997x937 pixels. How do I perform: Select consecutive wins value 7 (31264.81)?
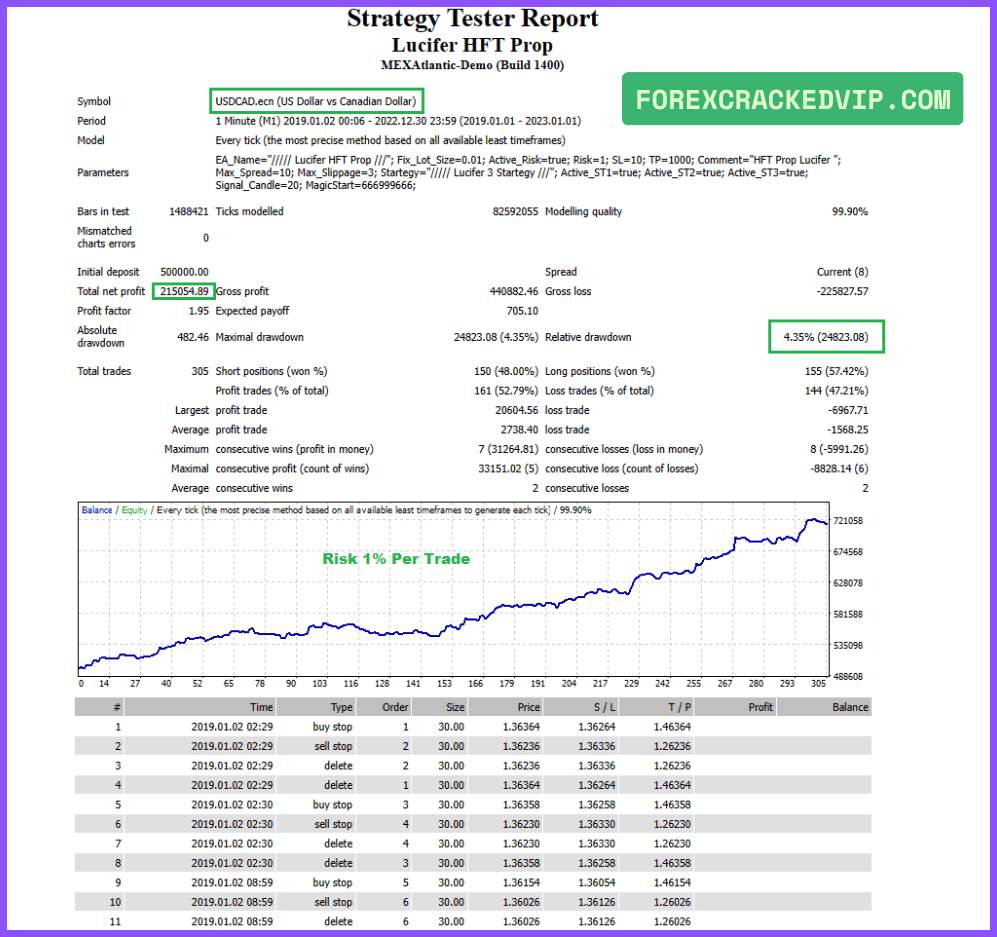tap(508, 449)
